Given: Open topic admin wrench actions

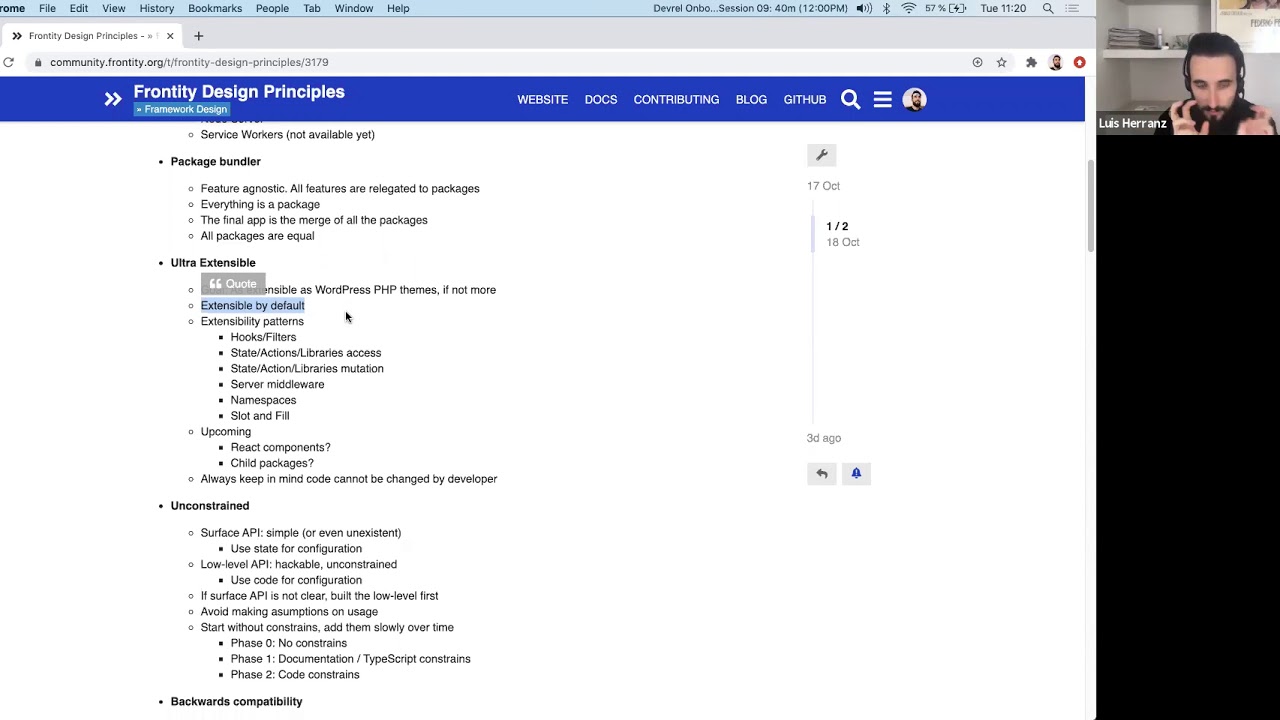Looking at the screenshot, I should 821,155.
